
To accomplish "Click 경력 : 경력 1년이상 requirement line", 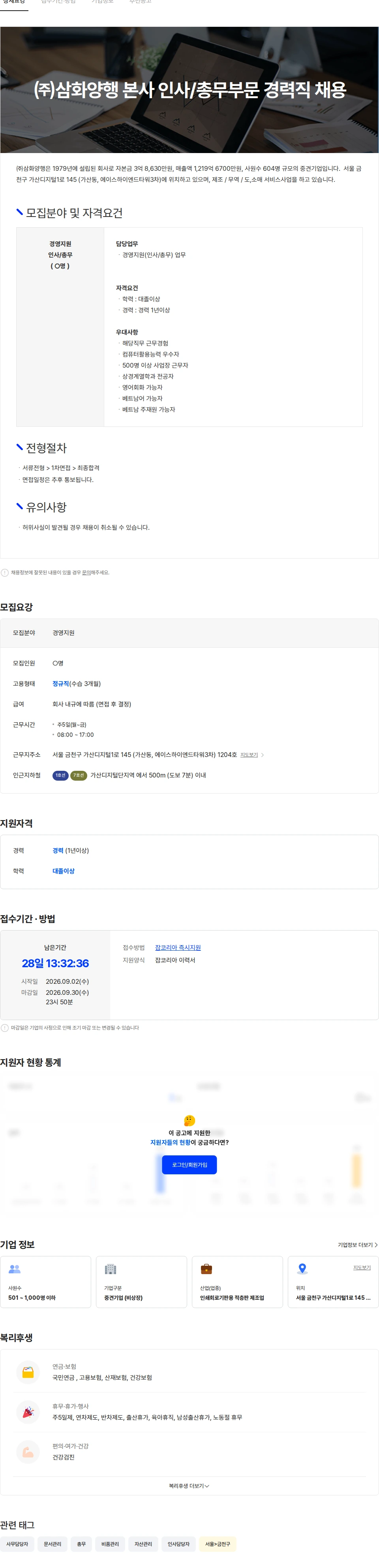I will tap(146, 310).
